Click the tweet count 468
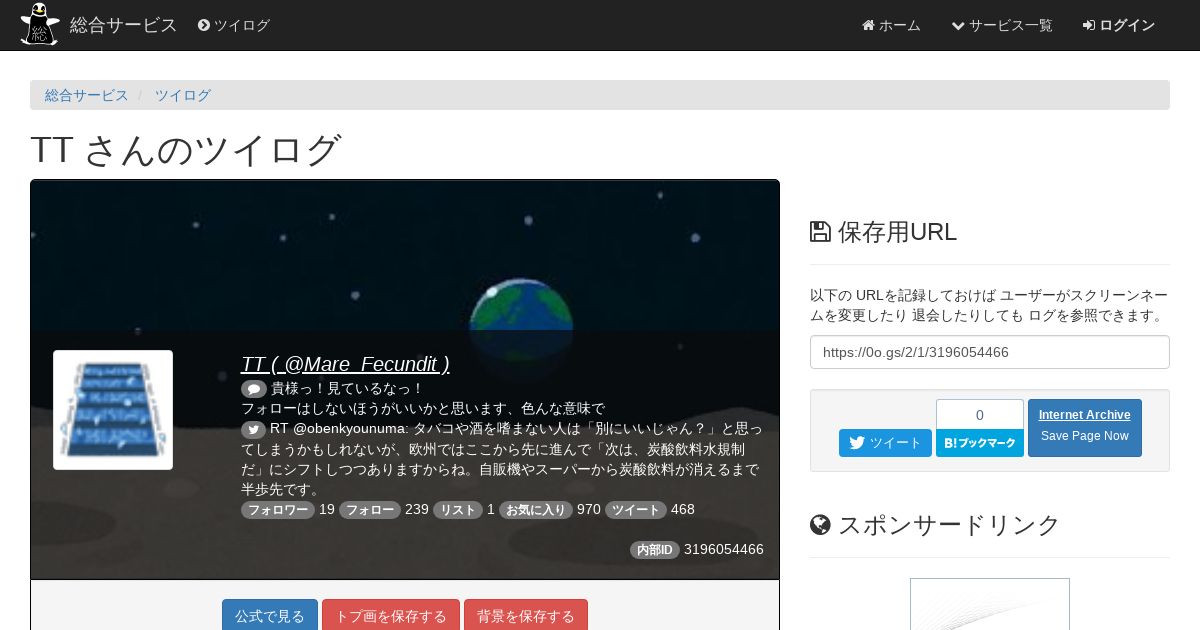This screenshot has height=630, width=1200. click(x=683, y=510)
